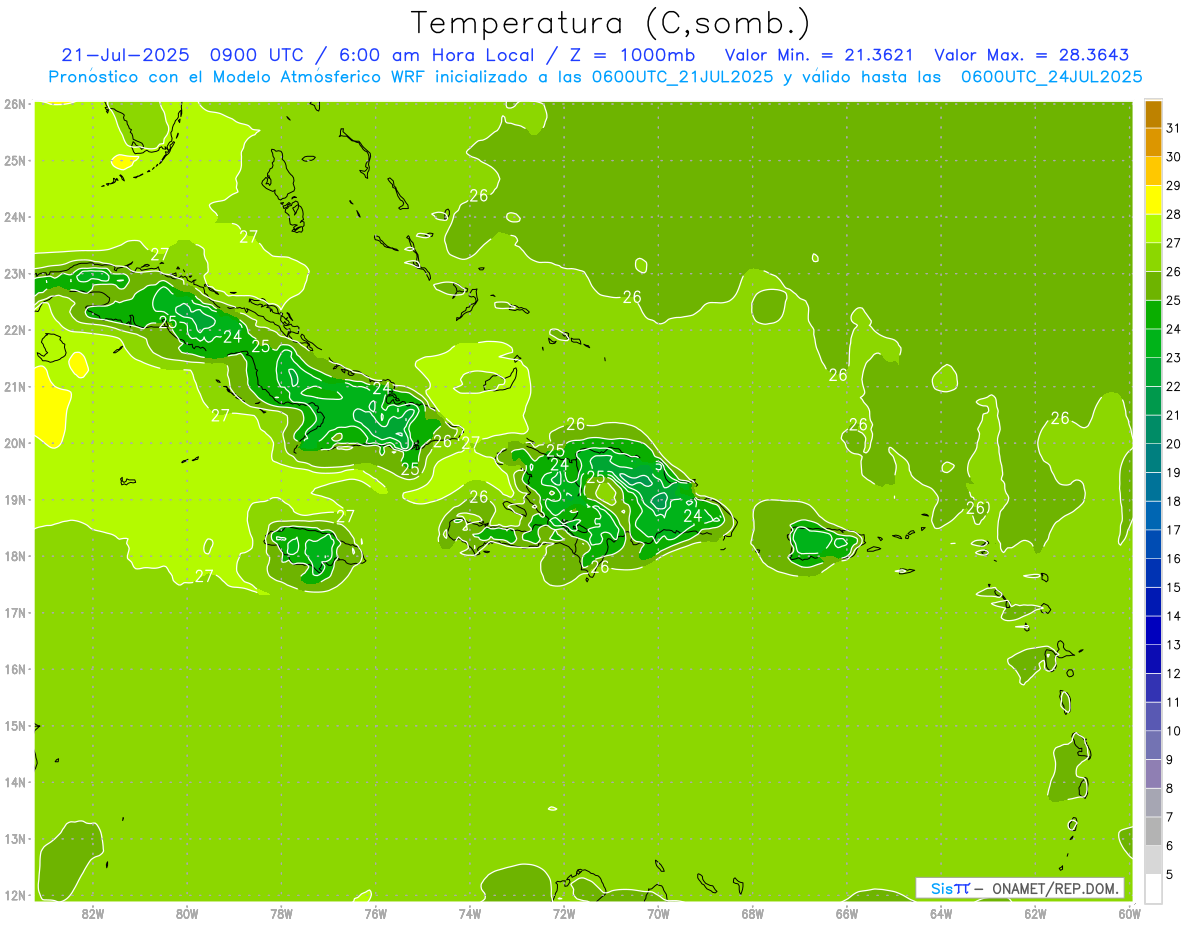Image resolution: width=1200 pixels, height=927 pixels.
Task: Click the colorbar scale label "29"
Action: [1174, 186]
